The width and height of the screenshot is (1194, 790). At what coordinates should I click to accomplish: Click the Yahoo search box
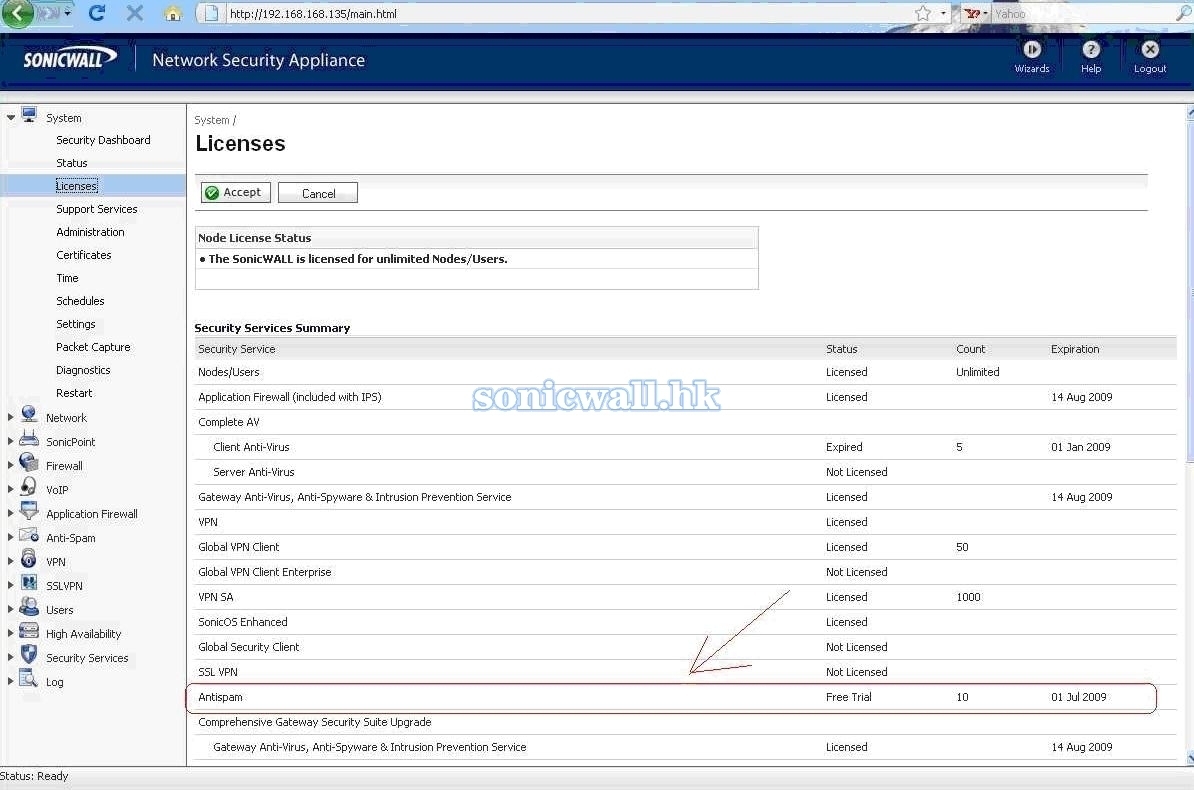pos(1081,14)
